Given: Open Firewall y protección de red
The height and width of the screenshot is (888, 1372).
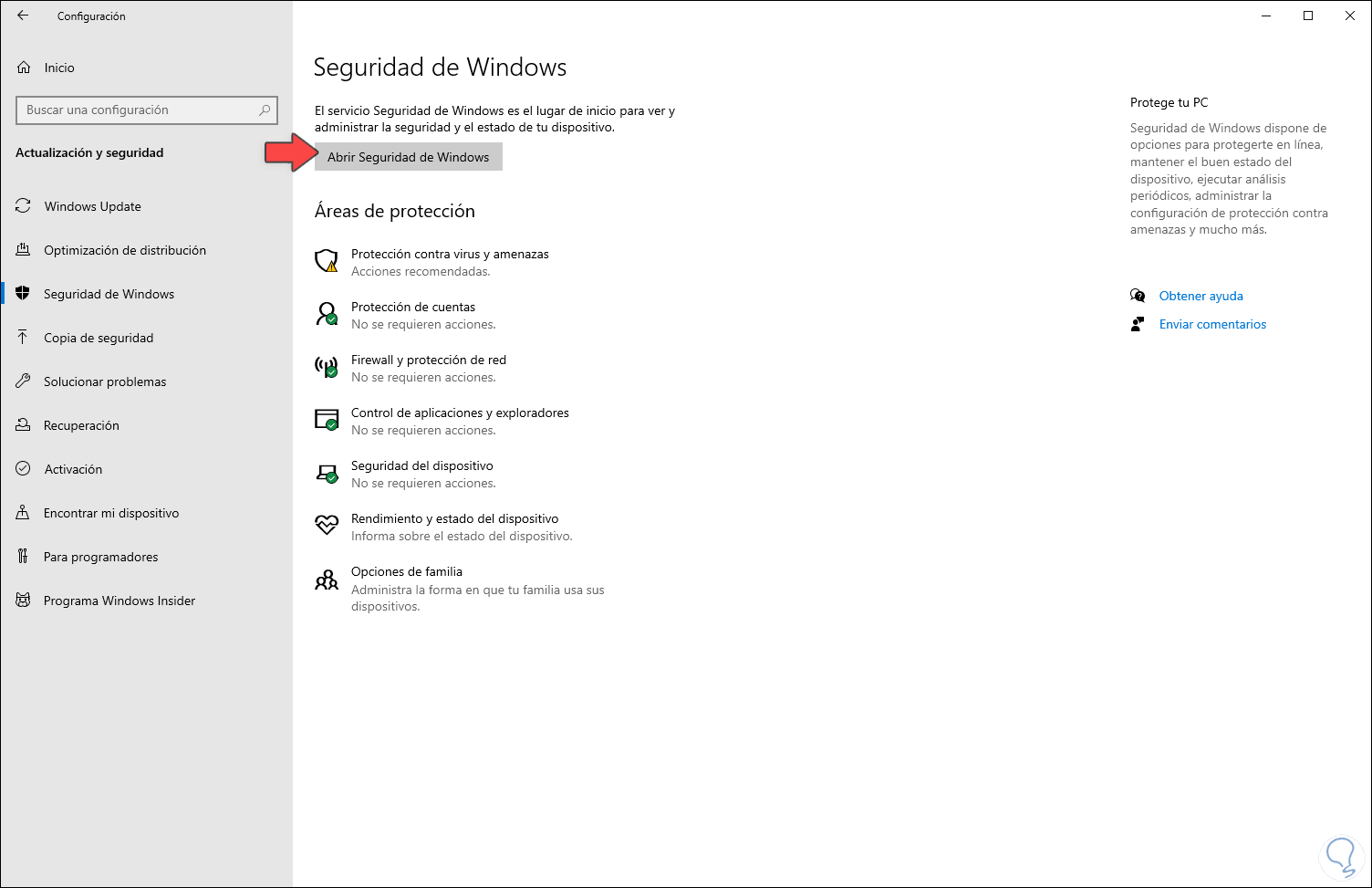Looking at the screenshot, I should tap(429, 360).
